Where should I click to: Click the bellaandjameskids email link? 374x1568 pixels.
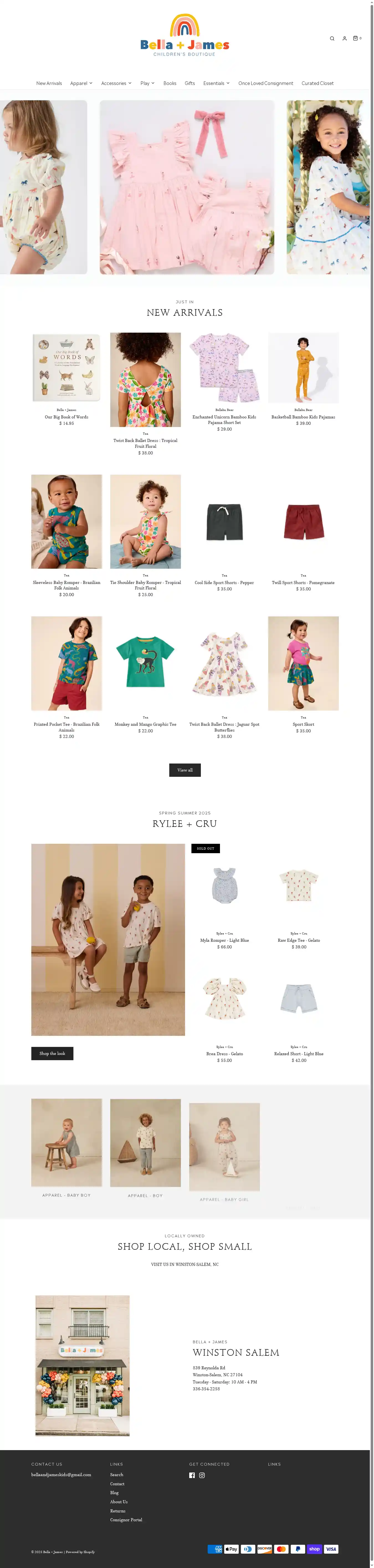tap(61, 1474)
